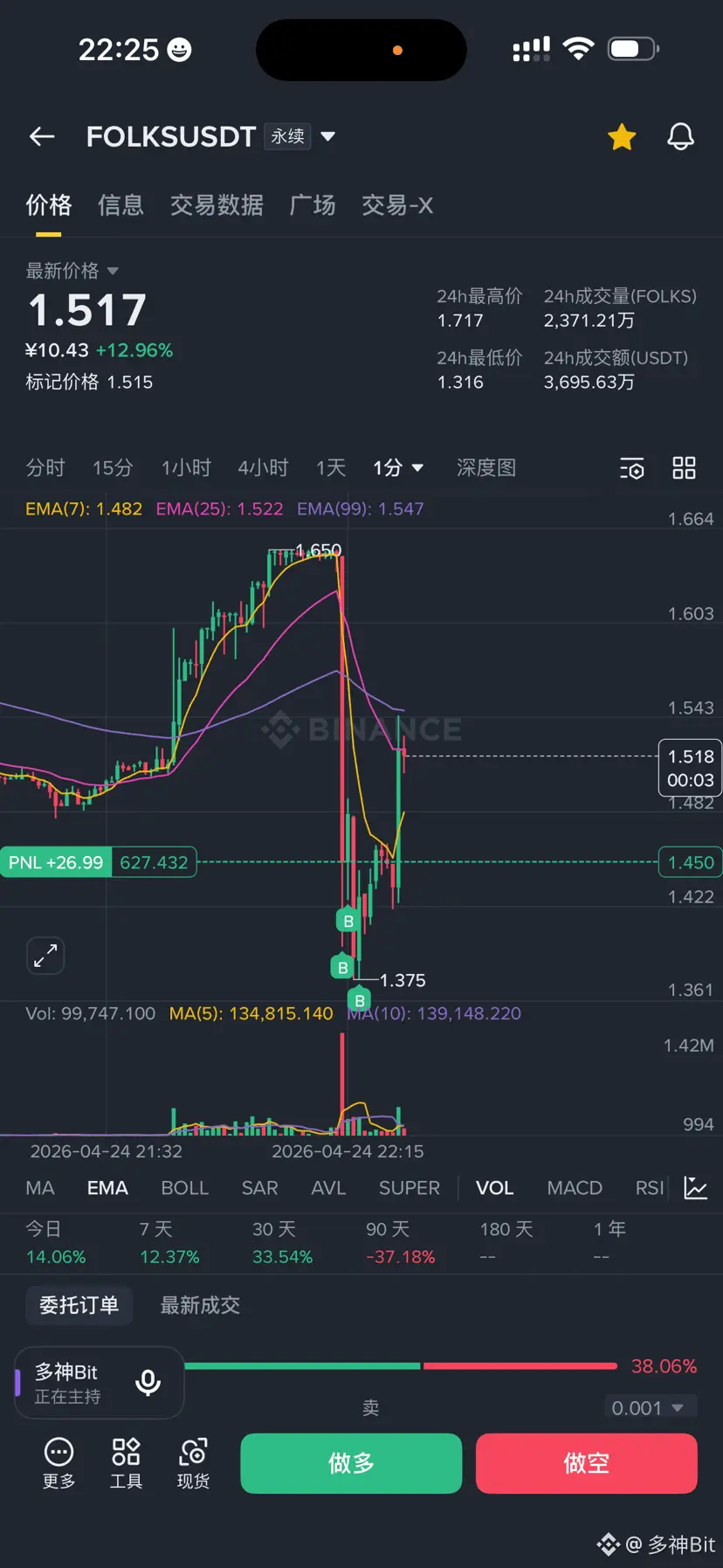
Task: Expand the FOLKSUSDT pair selector arrow
Action: (x=328, y=136)
